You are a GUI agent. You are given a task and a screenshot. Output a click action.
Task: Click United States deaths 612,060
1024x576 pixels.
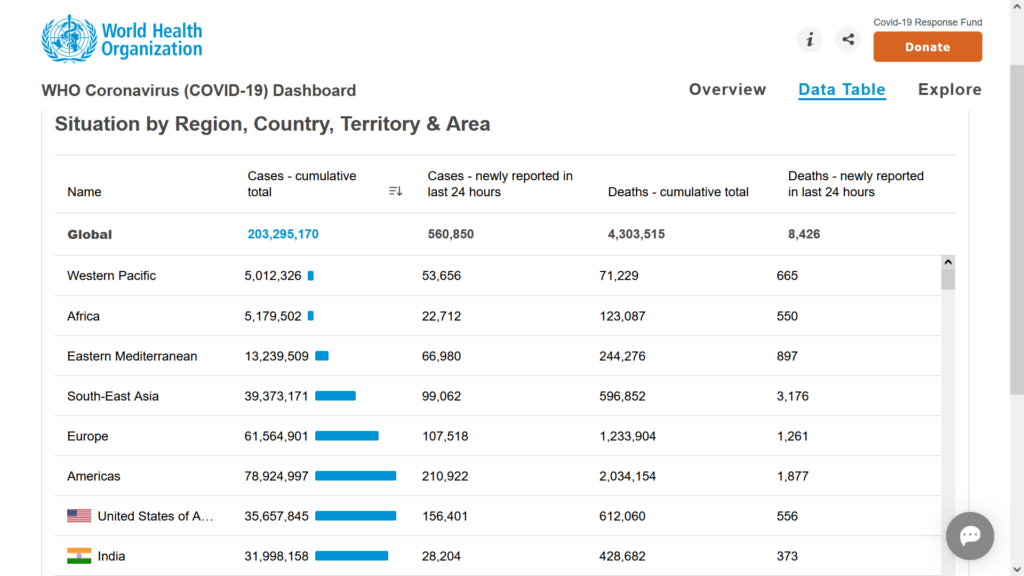[x=622, y=516]
